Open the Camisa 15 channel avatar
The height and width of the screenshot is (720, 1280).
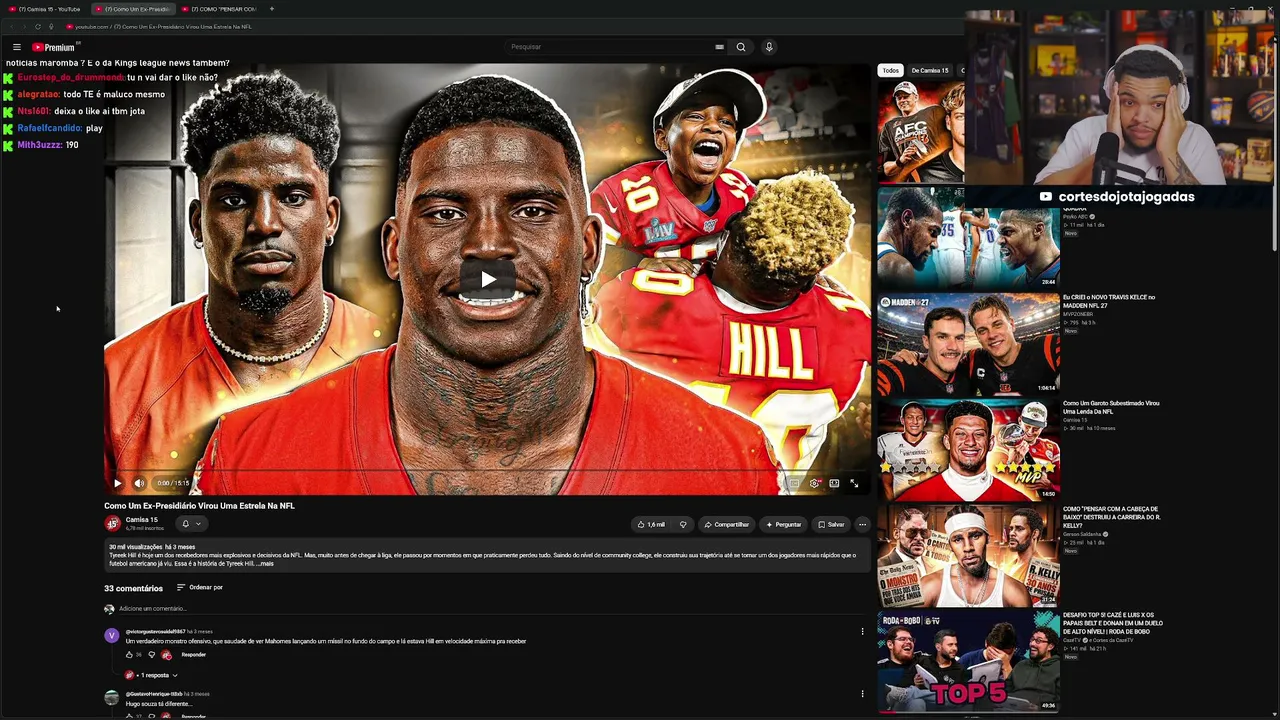click(113, 524)
